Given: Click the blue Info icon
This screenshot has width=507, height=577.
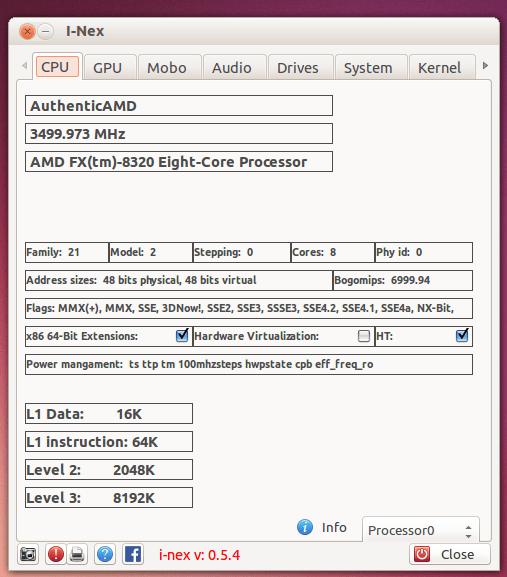Looking at the screenshot, I should coord(305,527).
